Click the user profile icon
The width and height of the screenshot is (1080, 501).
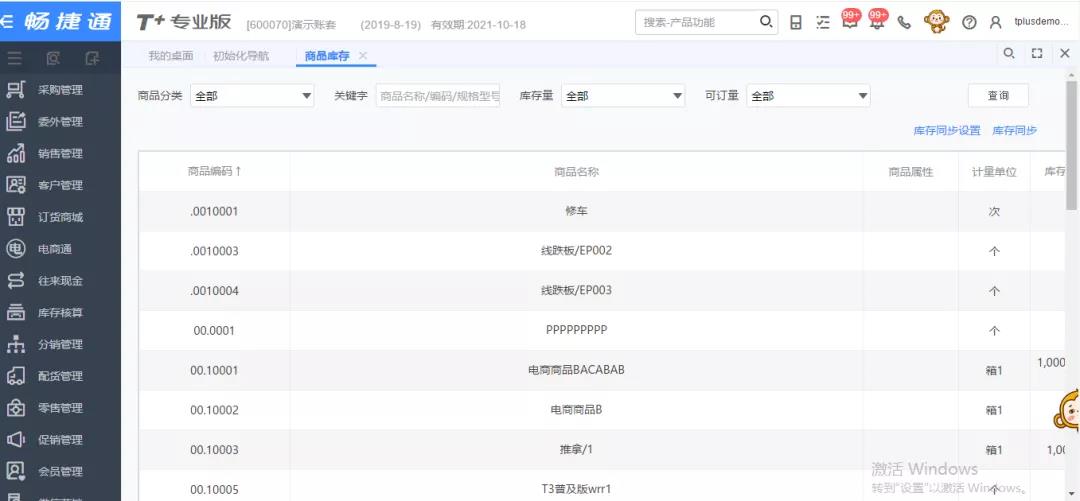pyautogui.click(x=995, y=23)
